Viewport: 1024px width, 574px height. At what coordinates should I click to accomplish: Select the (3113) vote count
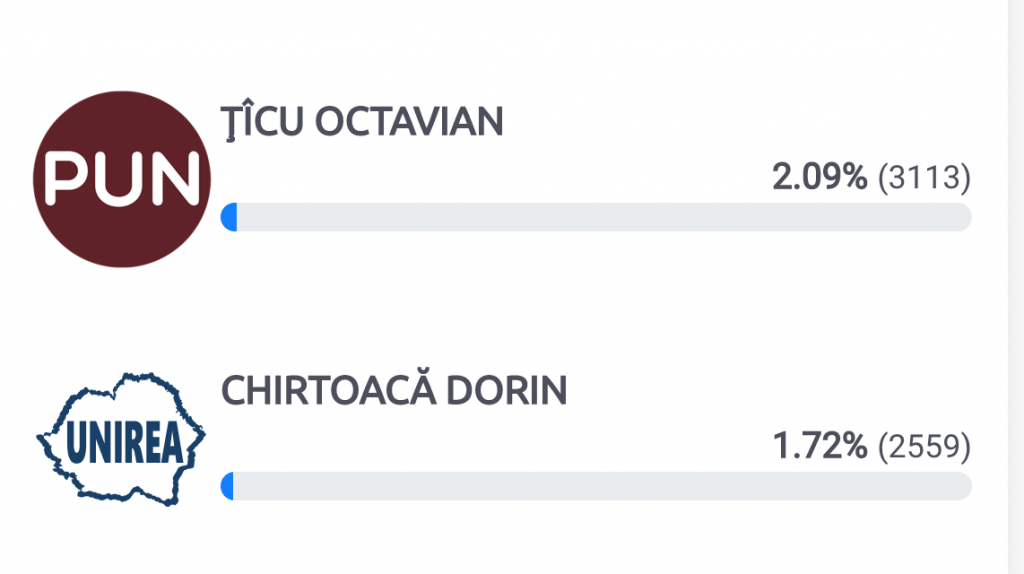coord(924,178)
